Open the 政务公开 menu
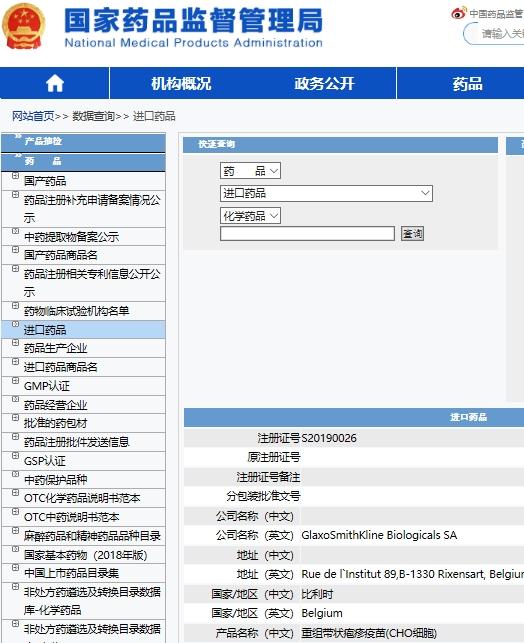524x643 pixels. 324,84
